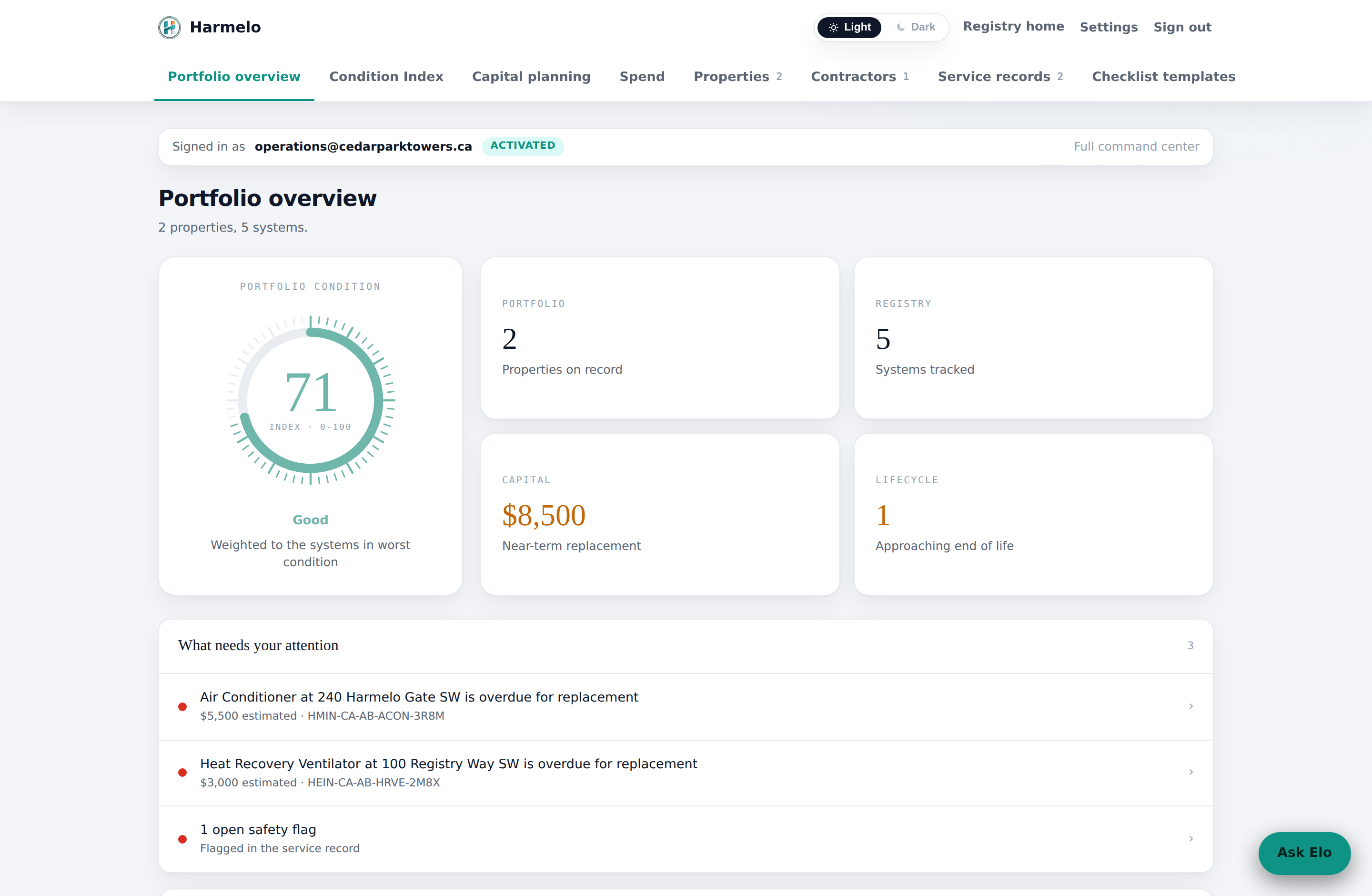
Task: Go to the Spend tab
Action: [642, 76]
